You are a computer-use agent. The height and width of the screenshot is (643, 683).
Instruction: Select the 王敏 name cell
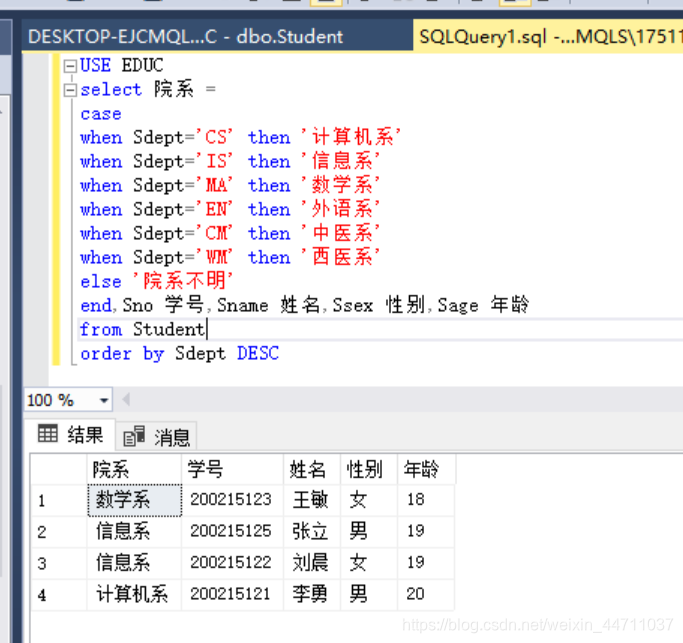pos(312,500)
